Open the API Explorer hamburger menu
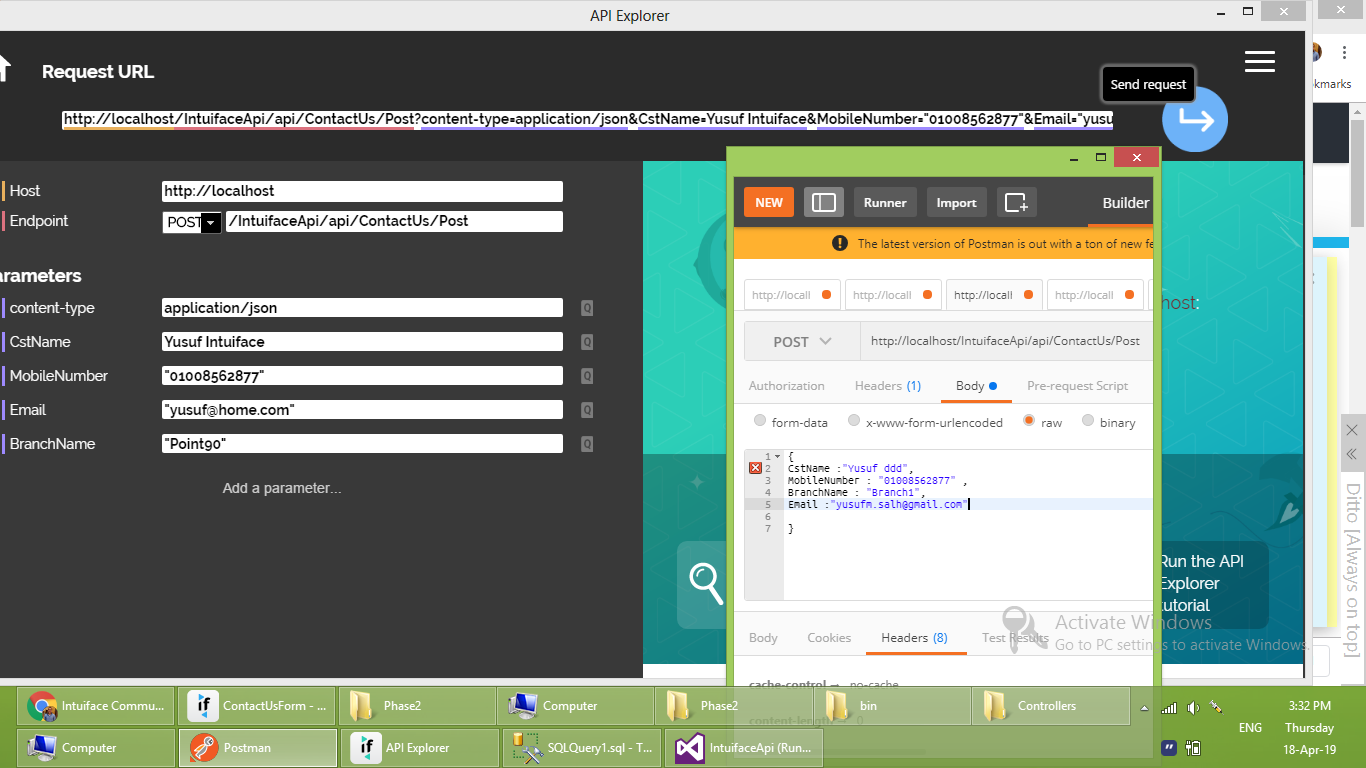This screenshot has width=1366, height=768. 1259,62
